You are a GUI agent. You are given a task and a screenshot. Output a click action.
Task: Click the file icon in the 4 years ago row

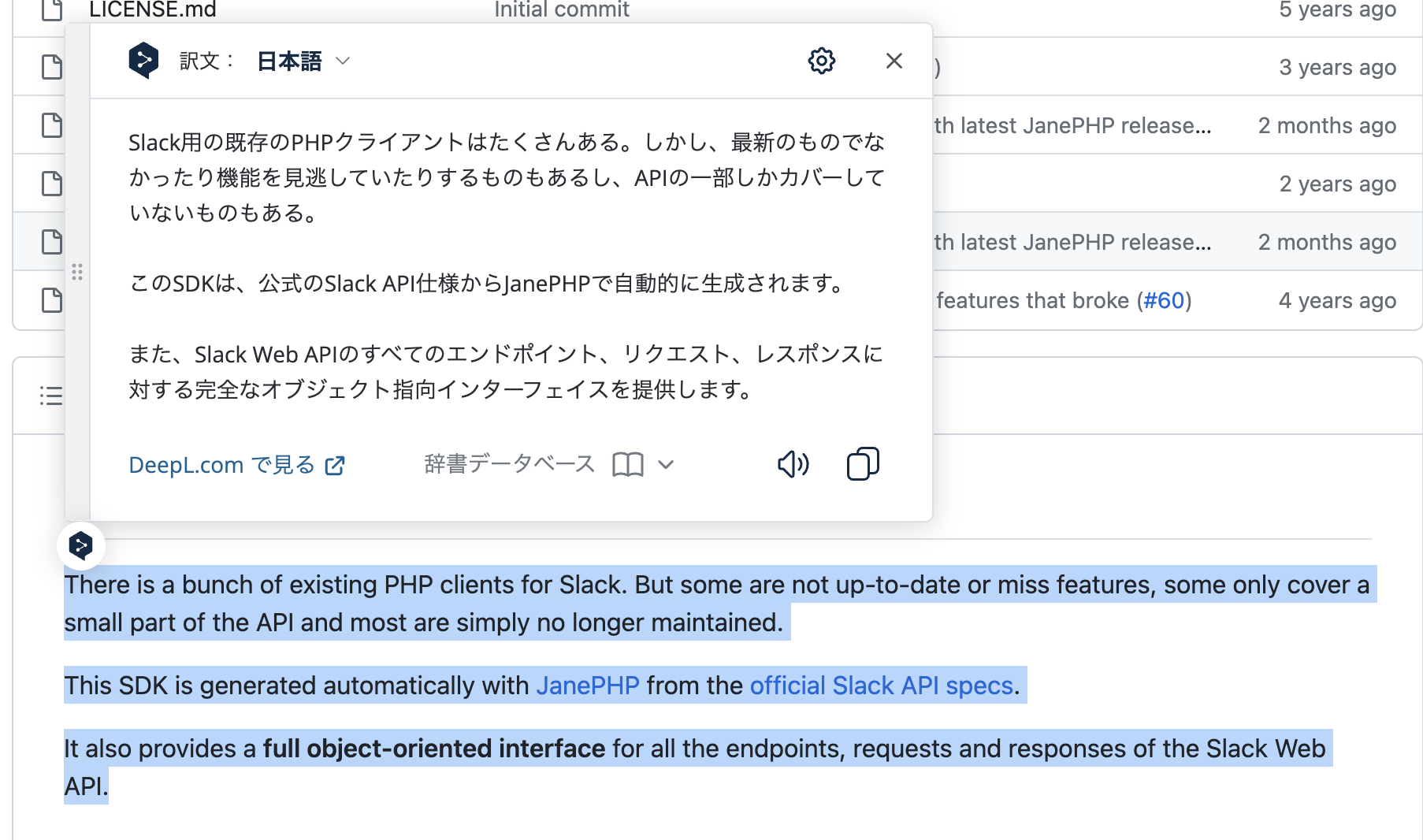coord(52,300)
